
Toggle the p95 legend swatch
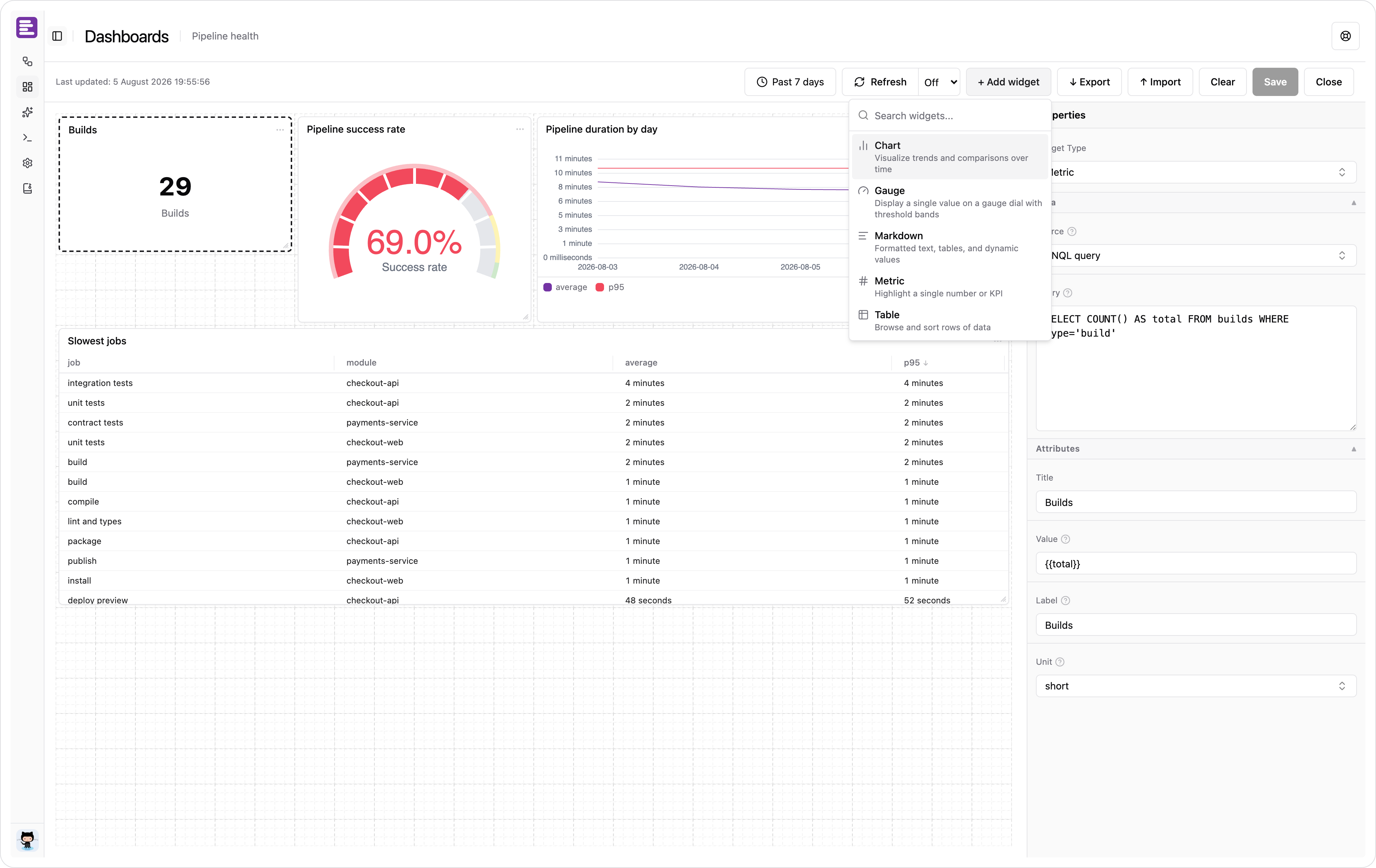tap(599, 287)
